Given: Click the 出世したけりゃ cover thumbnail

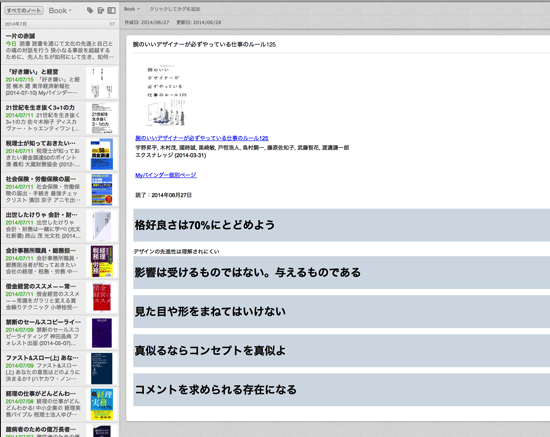Looking at the screenshot, I should coord(102,226).
